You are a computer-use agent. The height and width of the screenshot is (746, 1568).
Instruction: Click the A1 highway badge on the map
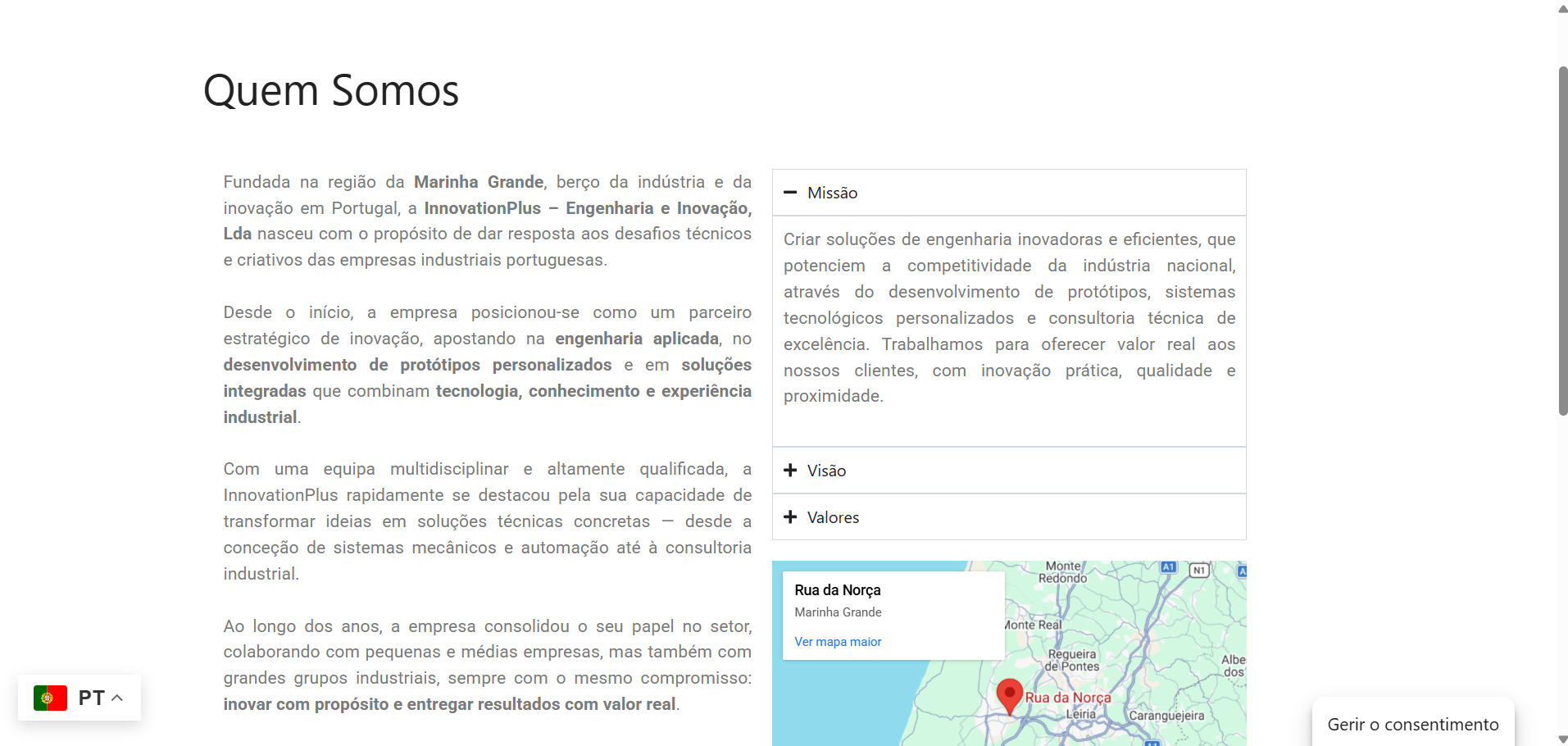click(x=1168, y=567)
